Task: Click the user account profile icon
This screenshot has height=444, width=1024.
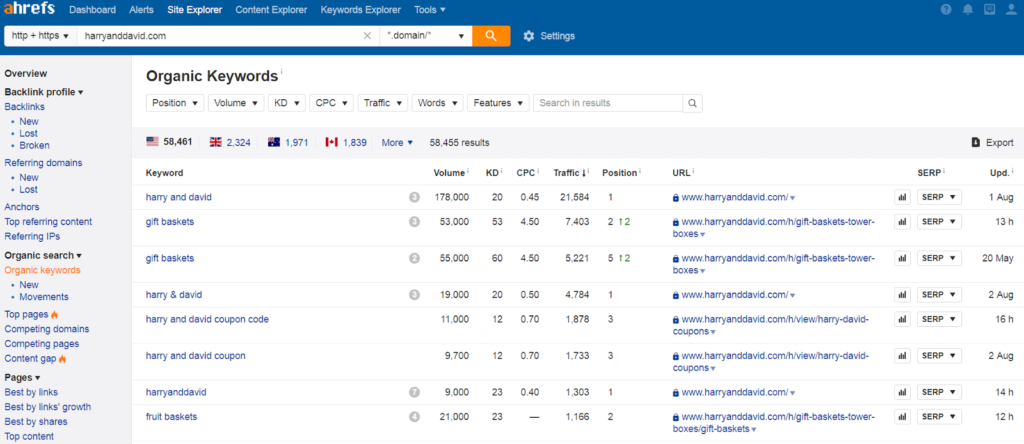Action: tap(1012, 10)
